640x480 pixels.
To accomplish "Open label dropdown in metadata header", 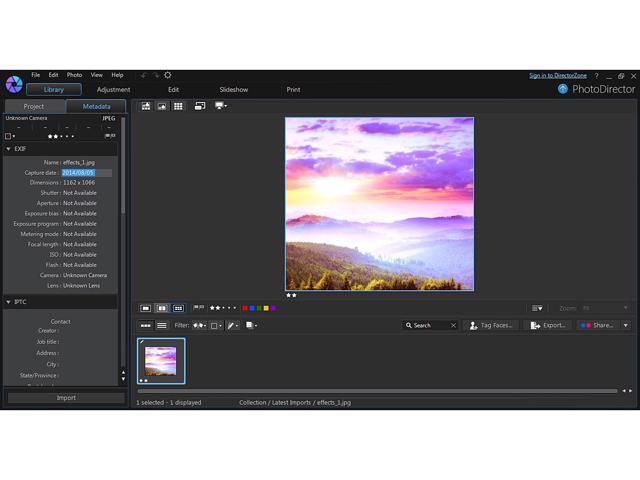I will [10, 136].
